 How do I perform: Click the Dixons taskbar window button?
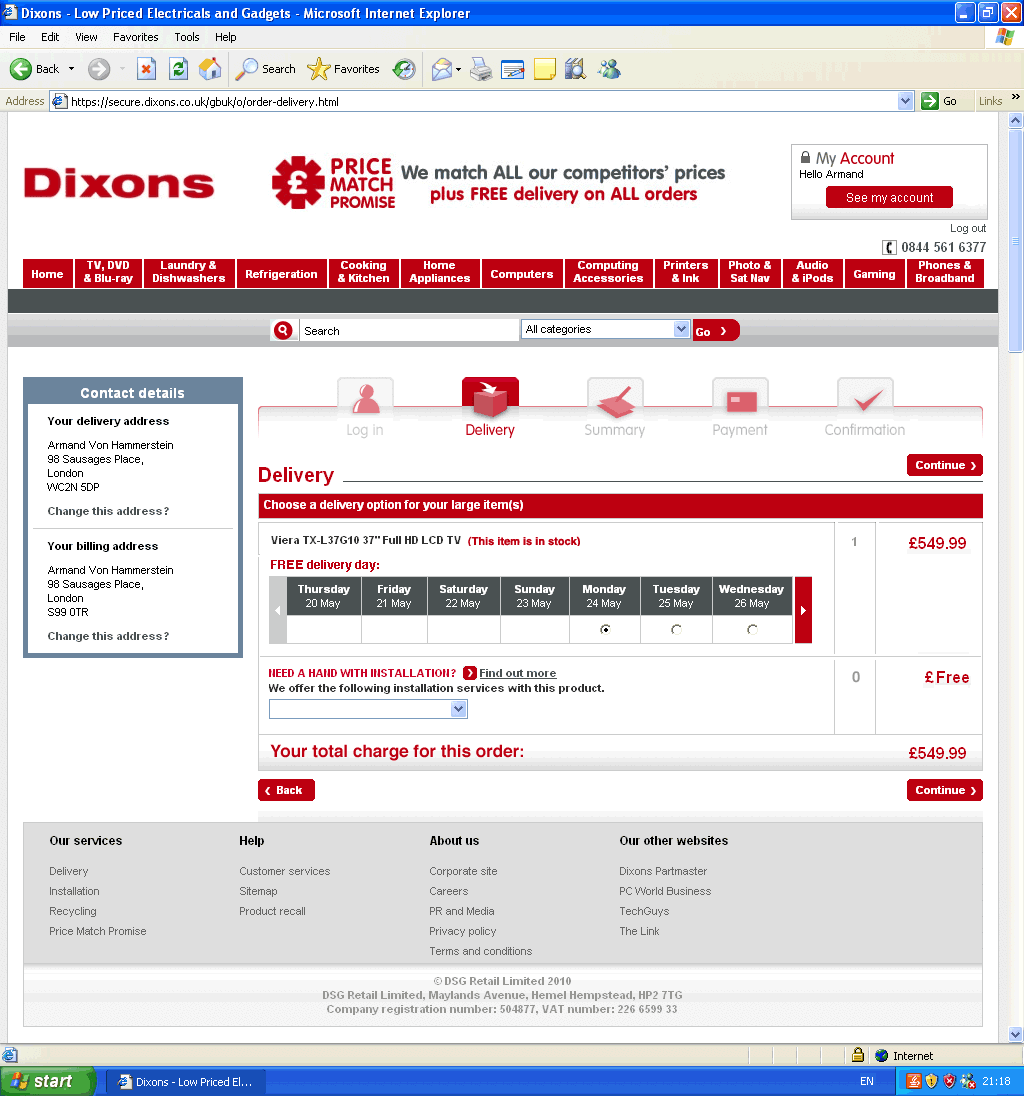tap(186, 1081)
